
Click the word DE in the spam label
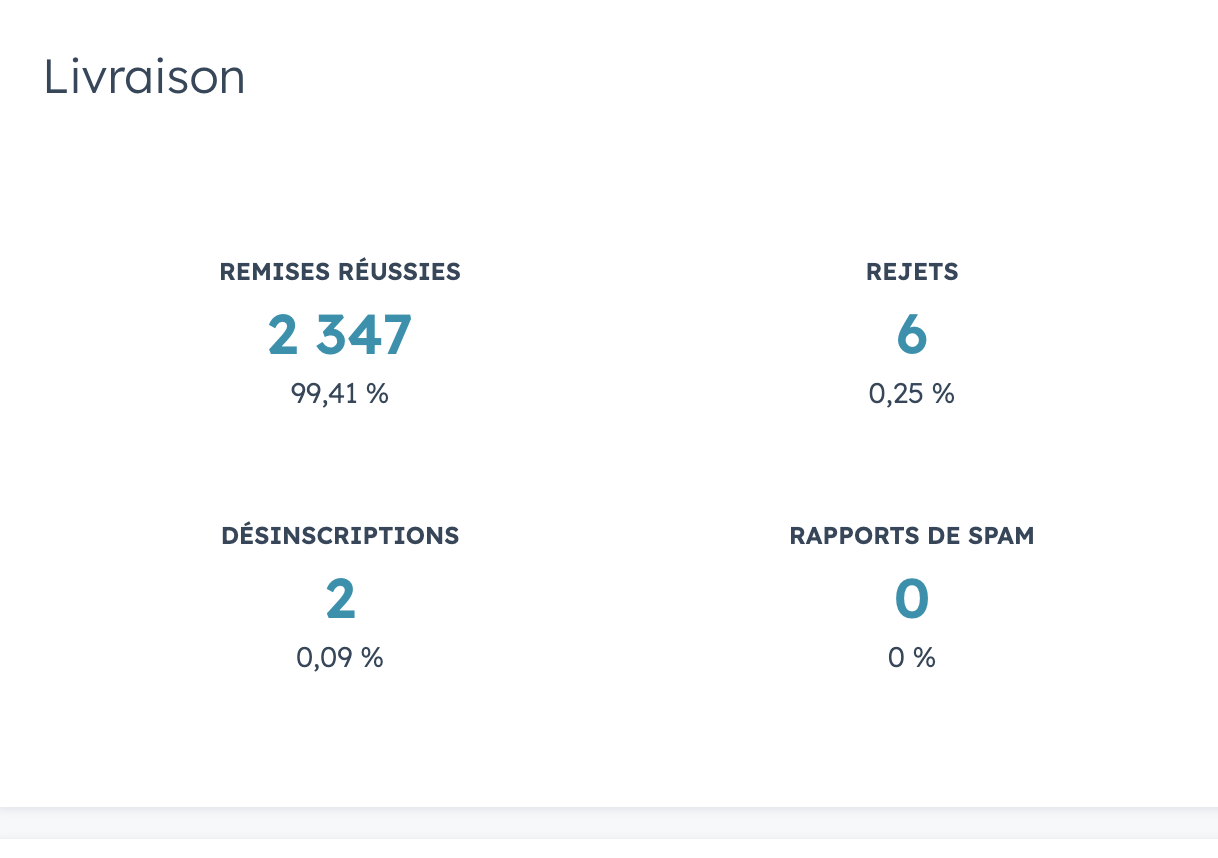(x=937, y=536)
